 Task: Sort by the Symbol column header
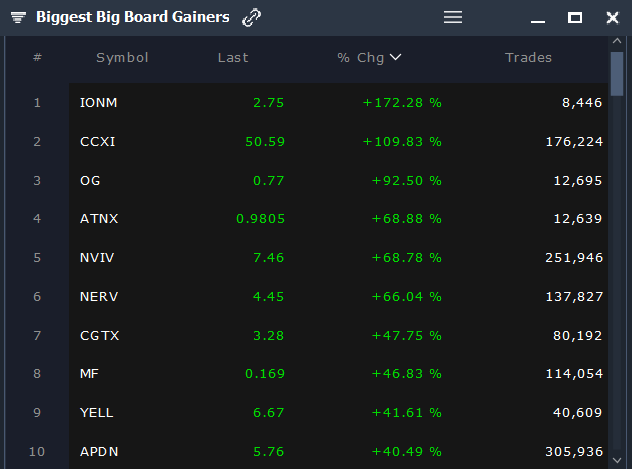click(x=122, y=58)
